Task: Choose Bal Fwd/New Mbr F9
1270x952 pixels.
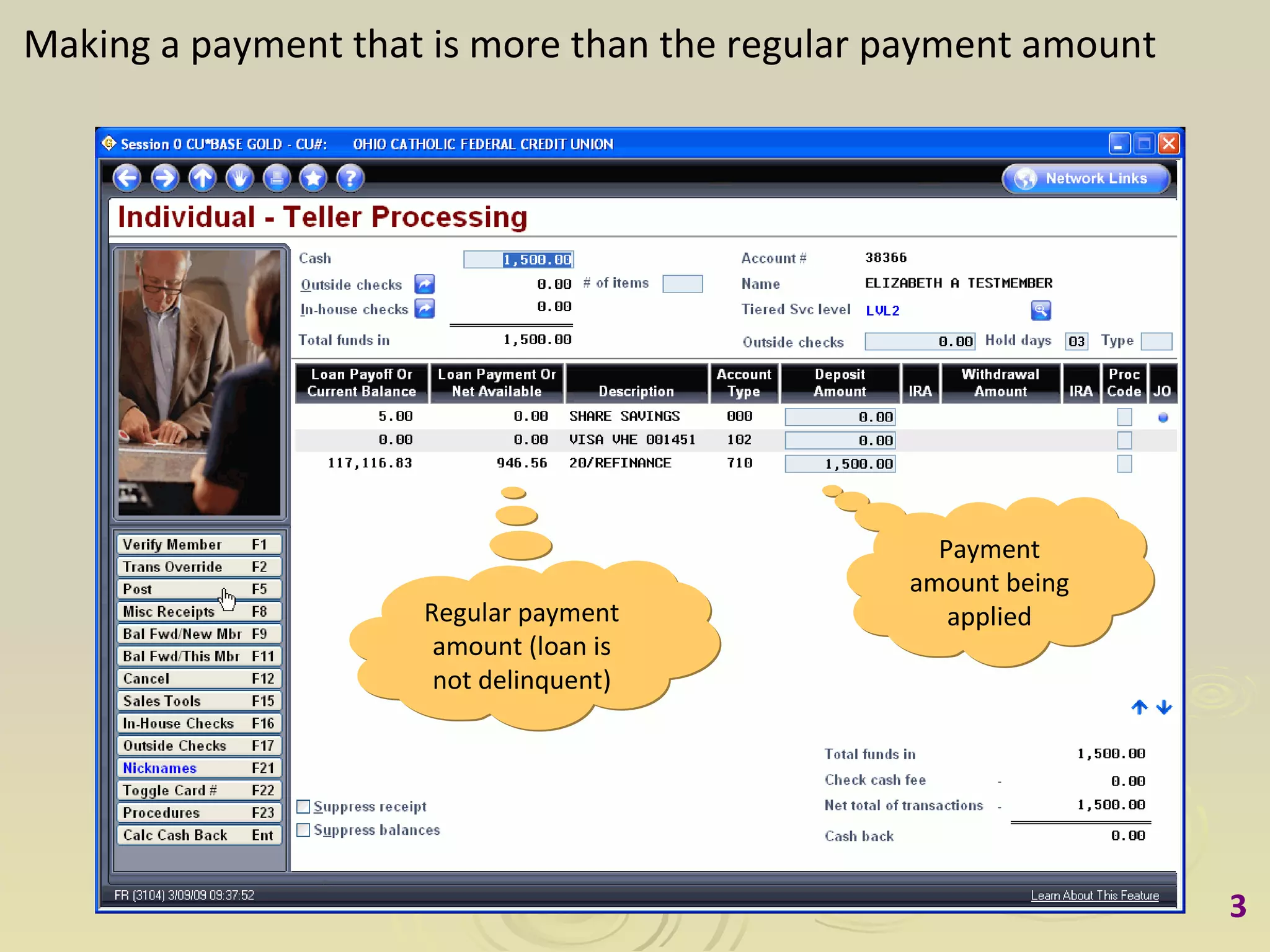Action: click(x=199, y=633)
